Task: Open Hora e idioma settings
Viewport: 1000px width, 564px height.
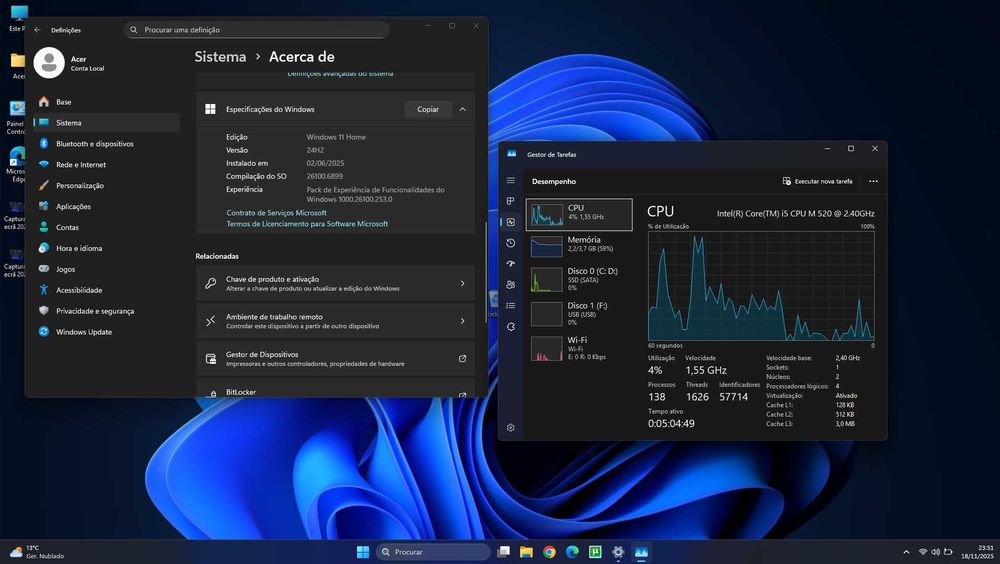Action: coord(107,248)
